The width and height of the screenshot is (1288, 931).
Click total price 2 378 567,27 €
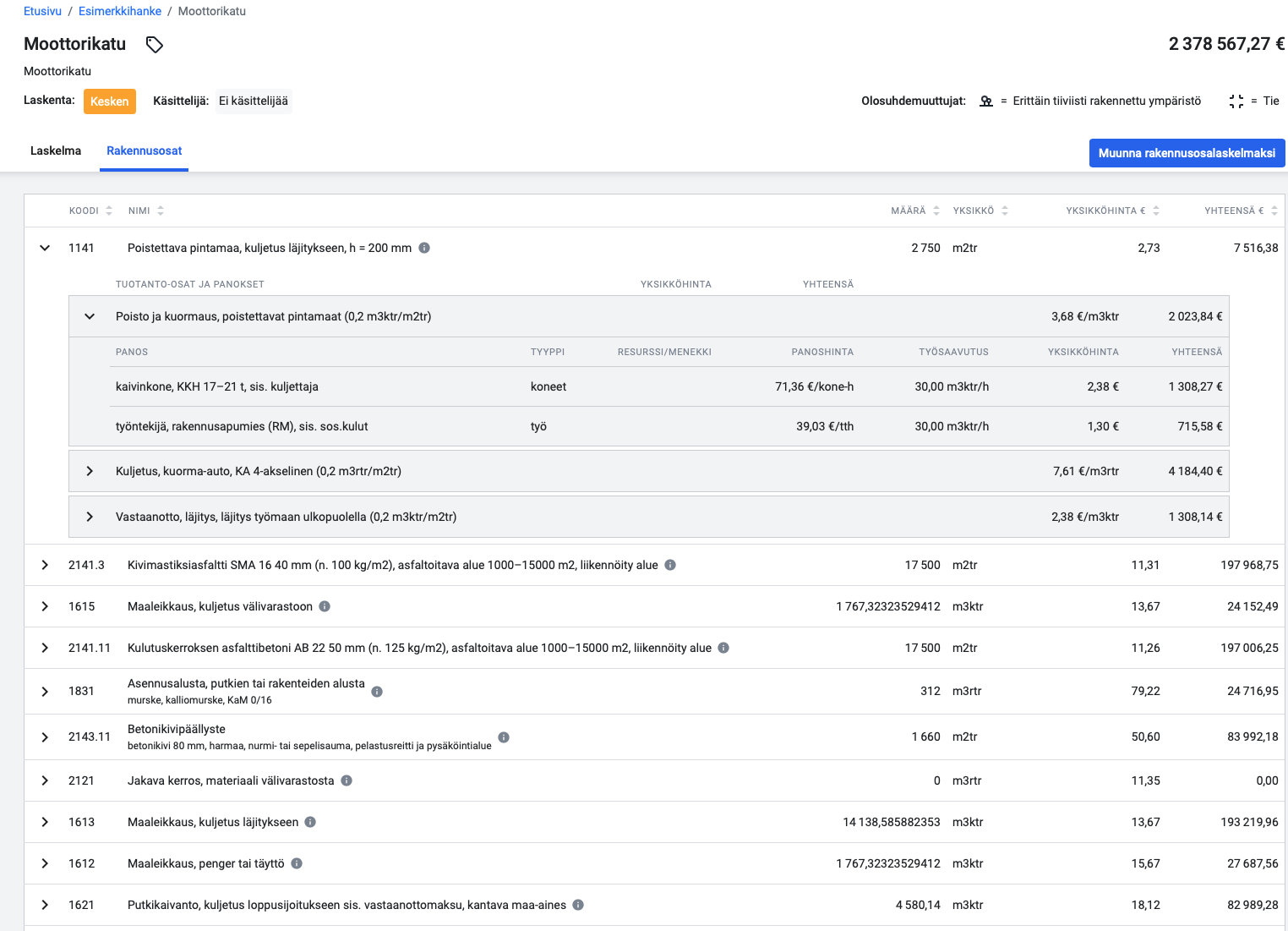point(1227,44)
